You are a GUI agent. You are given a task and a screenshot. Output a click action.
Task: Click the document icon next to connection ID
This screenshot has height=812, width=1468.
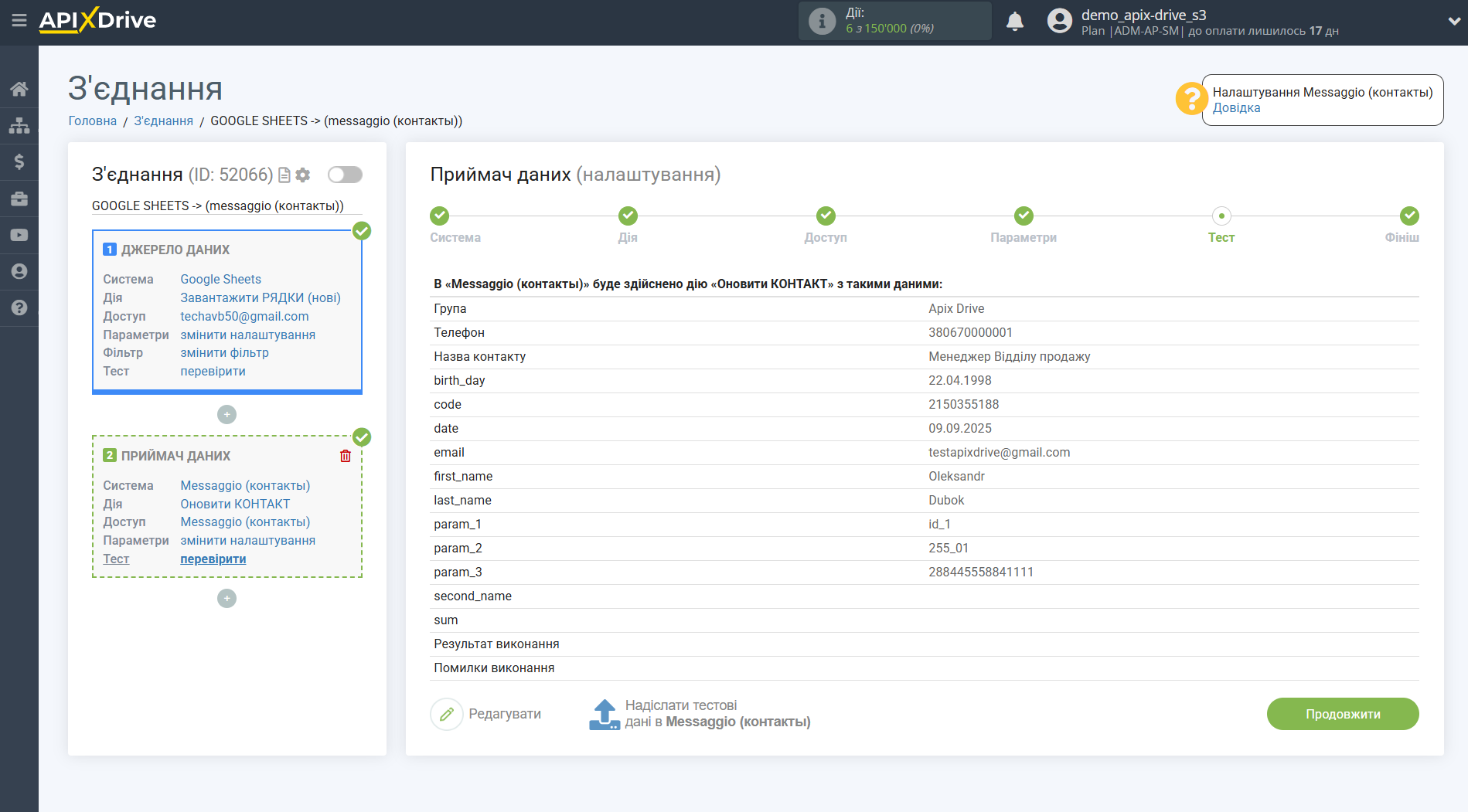pyautogui.click(x=284, y=175)
